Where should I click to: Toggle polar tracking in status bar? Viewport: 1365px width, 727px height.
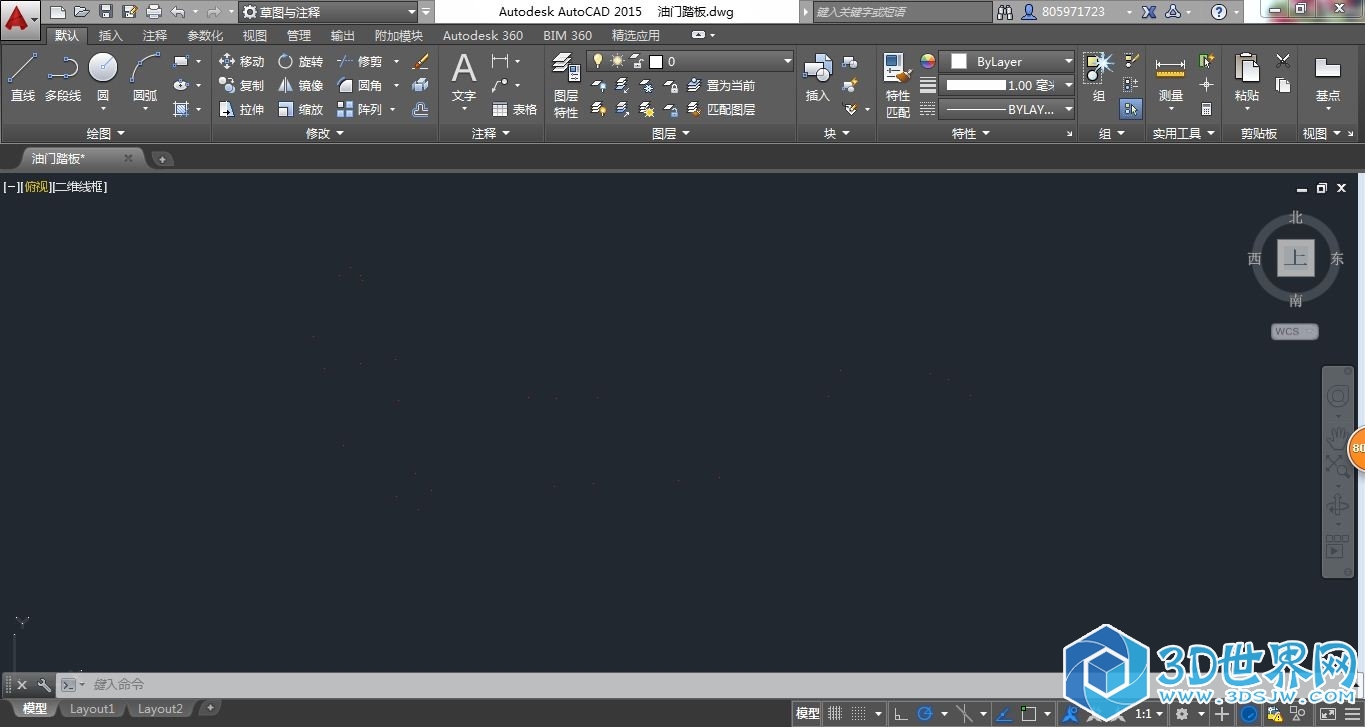click(x=925, y=714)
